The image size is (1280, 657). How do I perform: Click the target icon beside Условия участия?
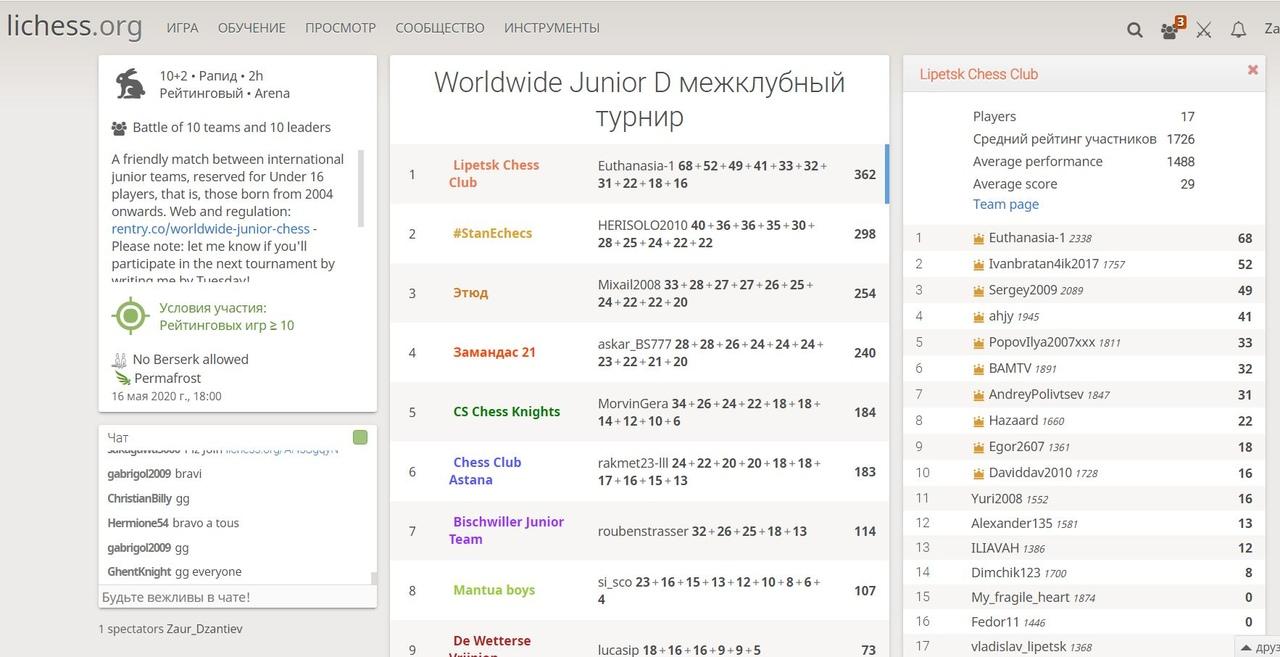130,316
